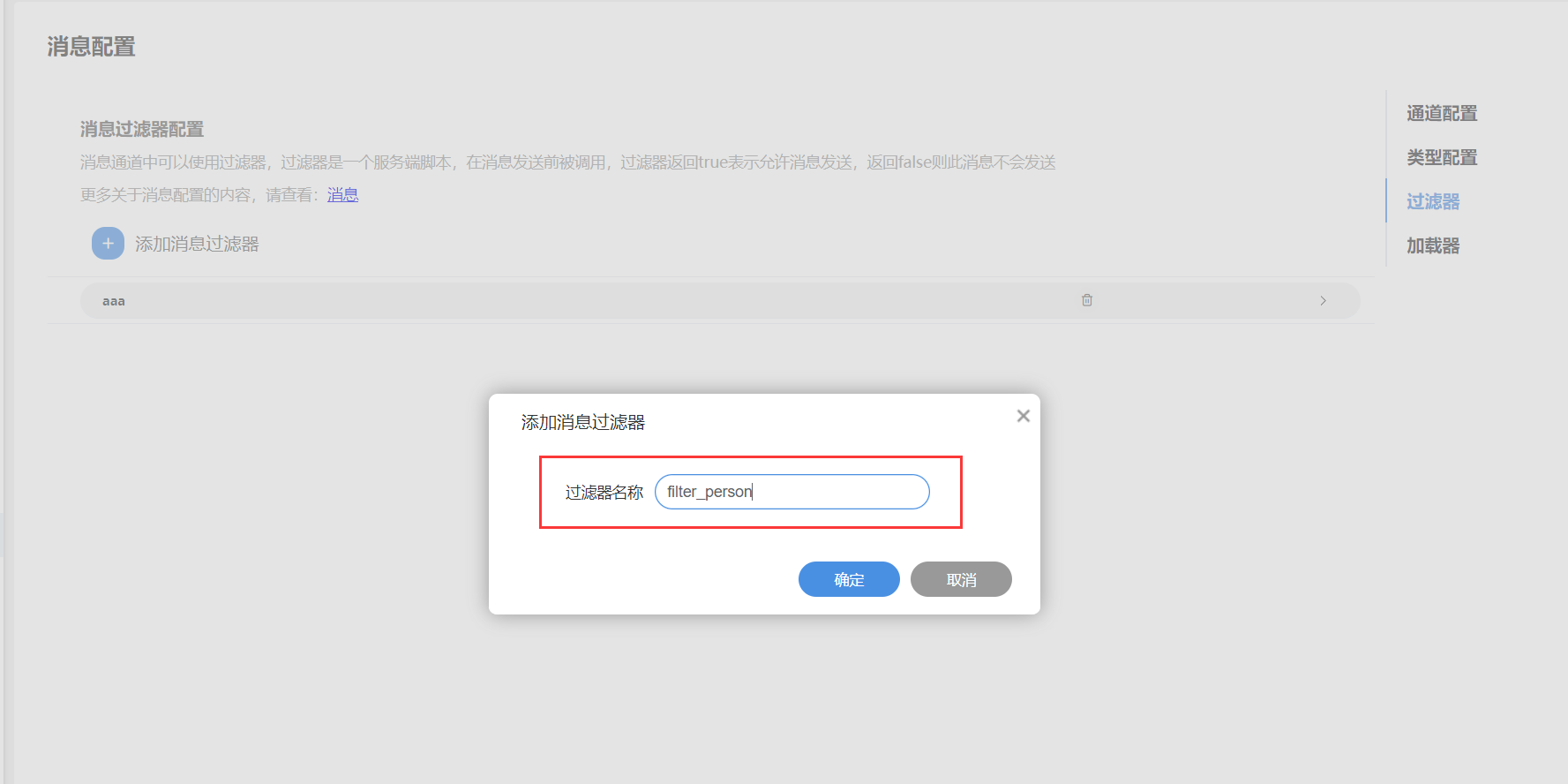Click the filter description text mentioning true/false
Image resolution: width=1568 pixels, height=784 pixels.
click(567, 162)
